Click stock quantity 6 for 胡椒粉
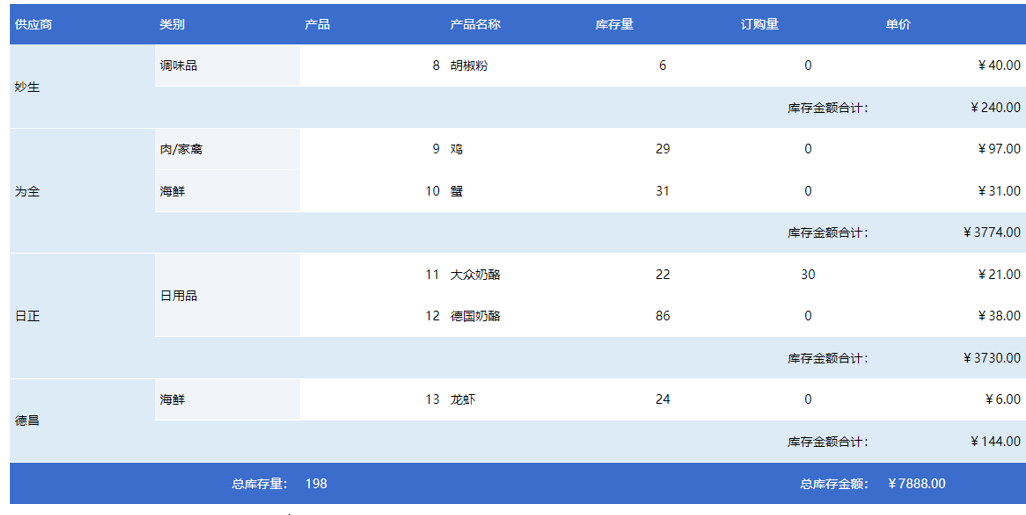 pos(663,65)
